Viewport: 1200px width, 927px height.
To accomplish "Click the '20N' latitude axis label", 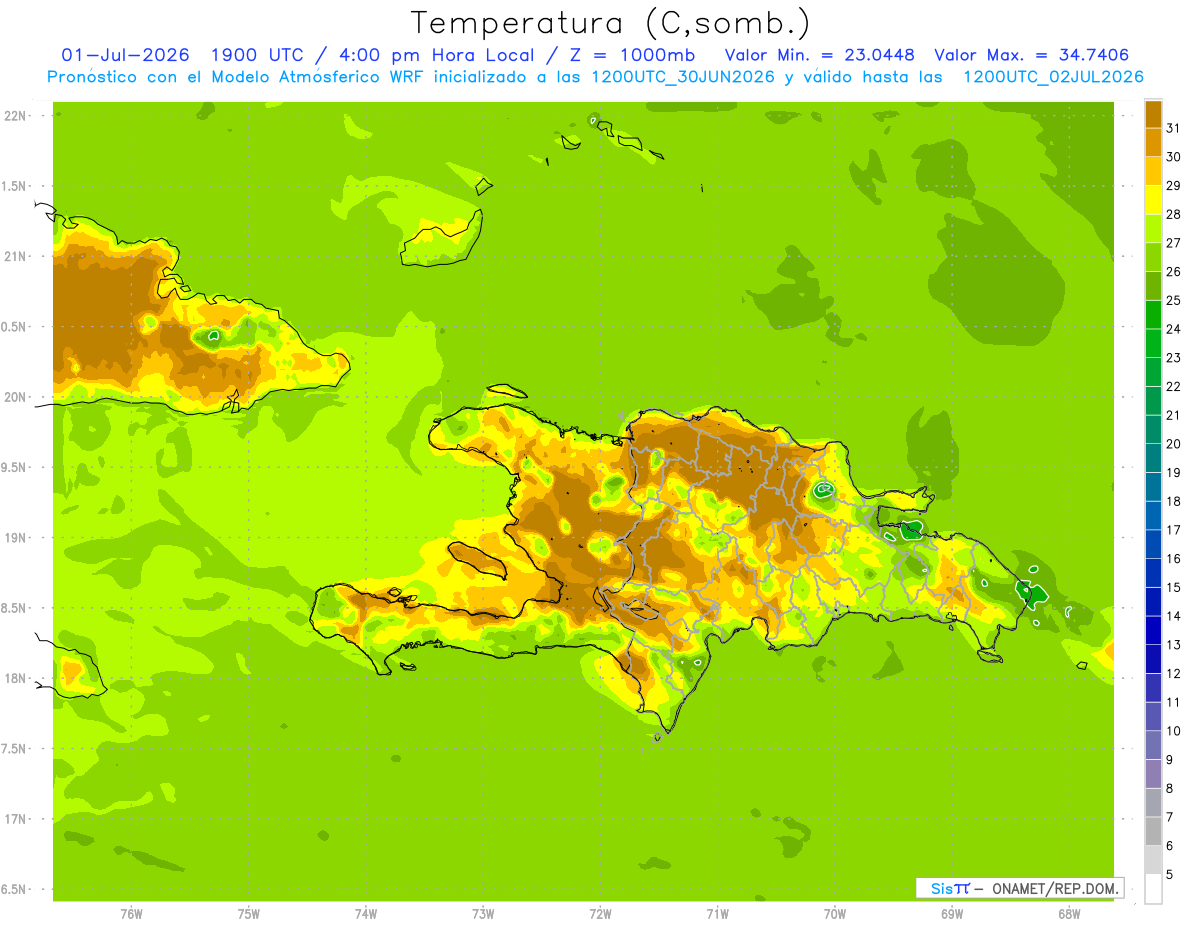I will (16, 397).
